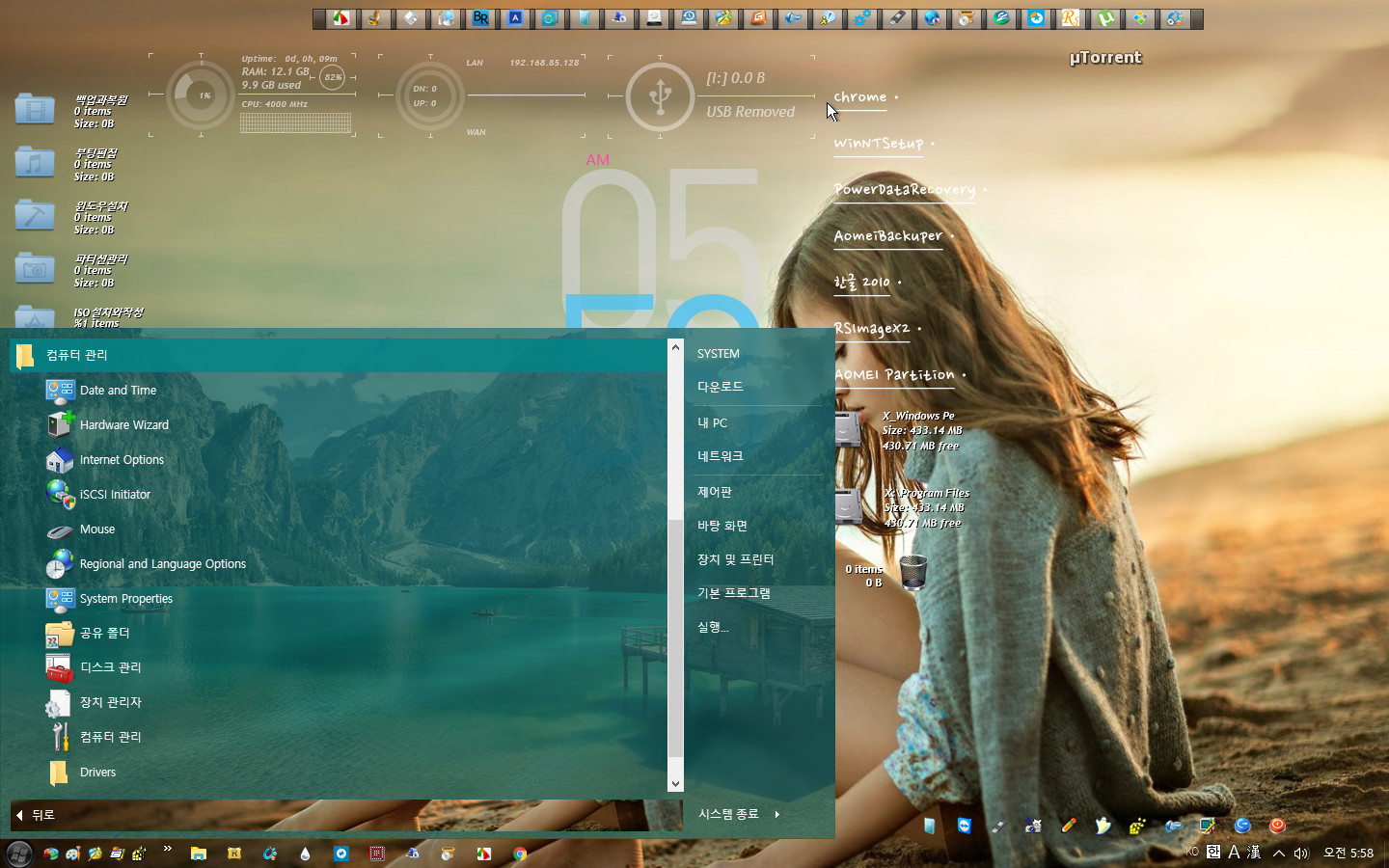The image size is (1389, 868).
Task: Open blue gears icon in top dock
Action: 862,18
